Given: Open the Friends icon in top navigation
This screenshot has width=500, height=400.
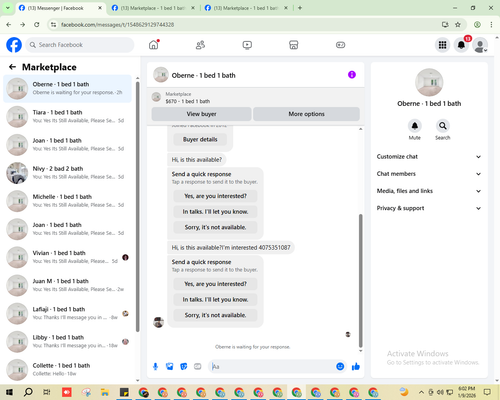Looking at the screenshot, I should click(x=200, y=45).
